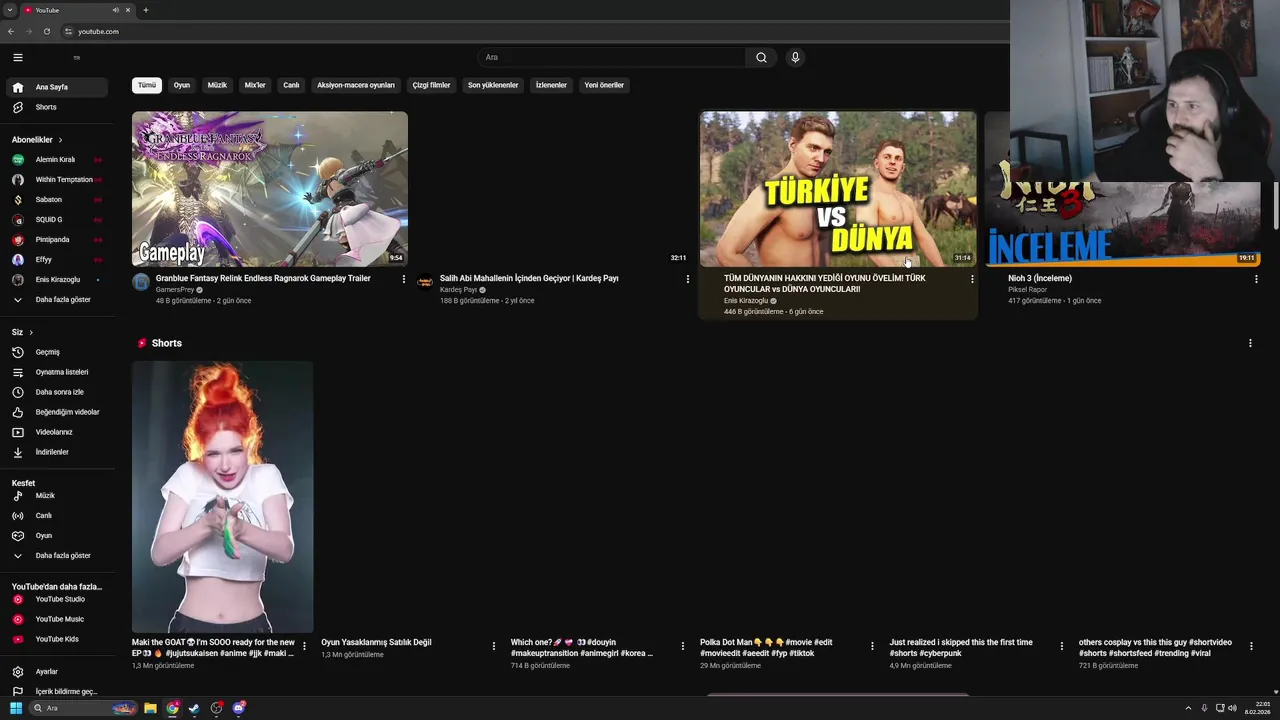
Task: Launch YouTube Studio from the sidebar
Action: (57, 599)
